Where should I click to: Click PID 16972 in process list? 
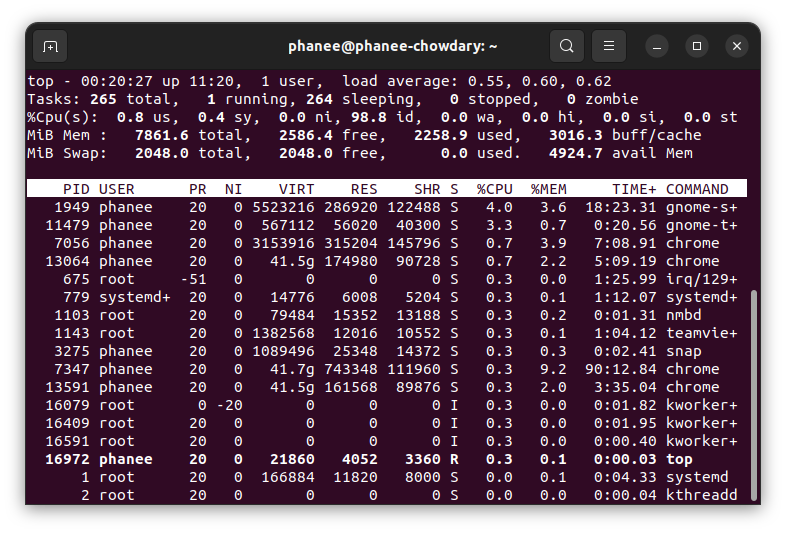click(67, 459)
